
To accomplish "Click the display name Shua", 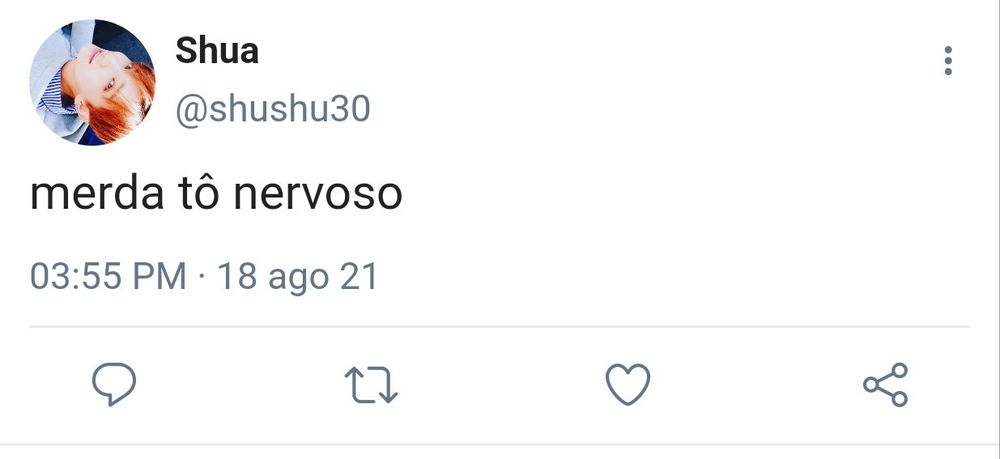I will coord(217,50).
